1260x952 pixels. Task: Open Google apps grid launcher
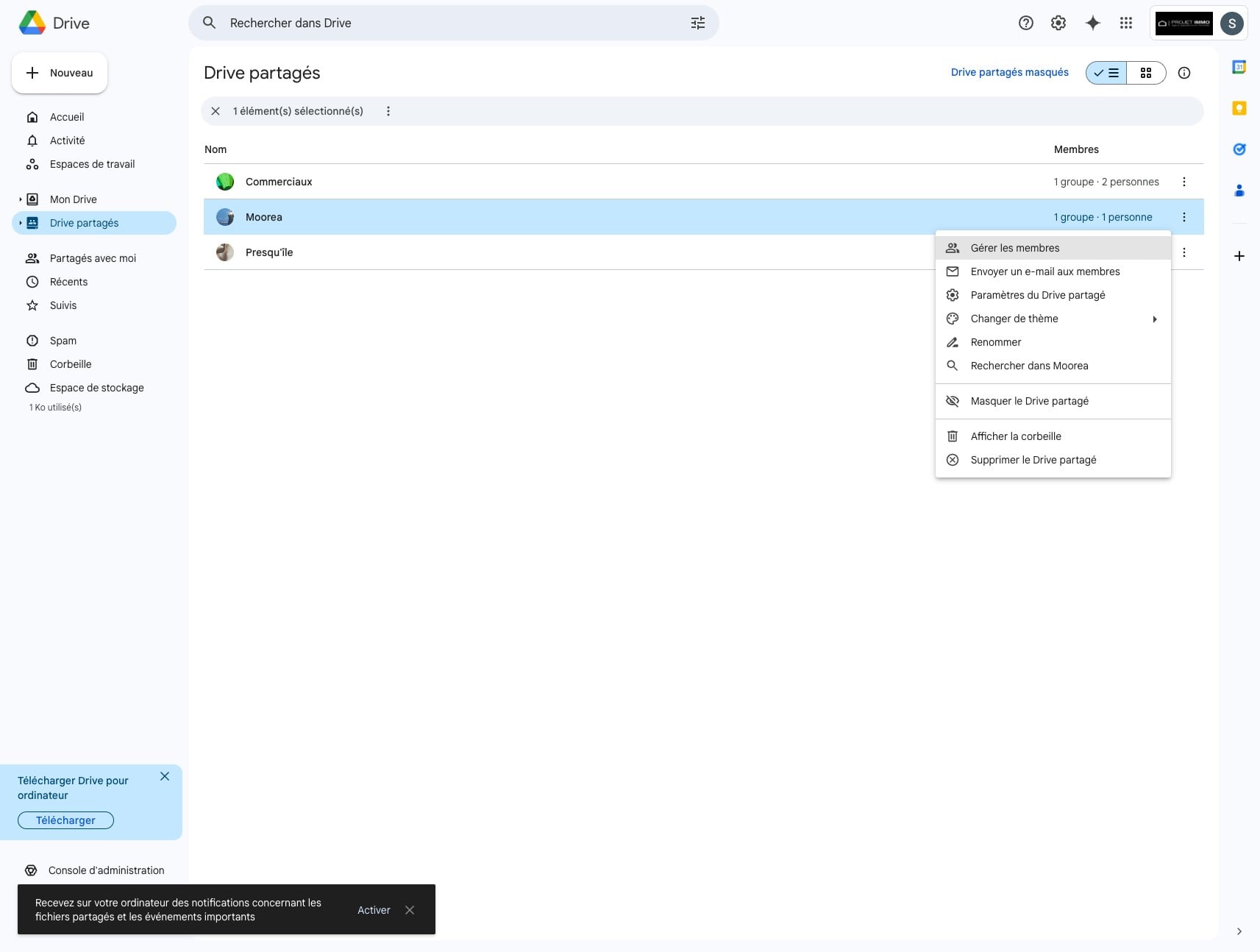[1125, 23]
